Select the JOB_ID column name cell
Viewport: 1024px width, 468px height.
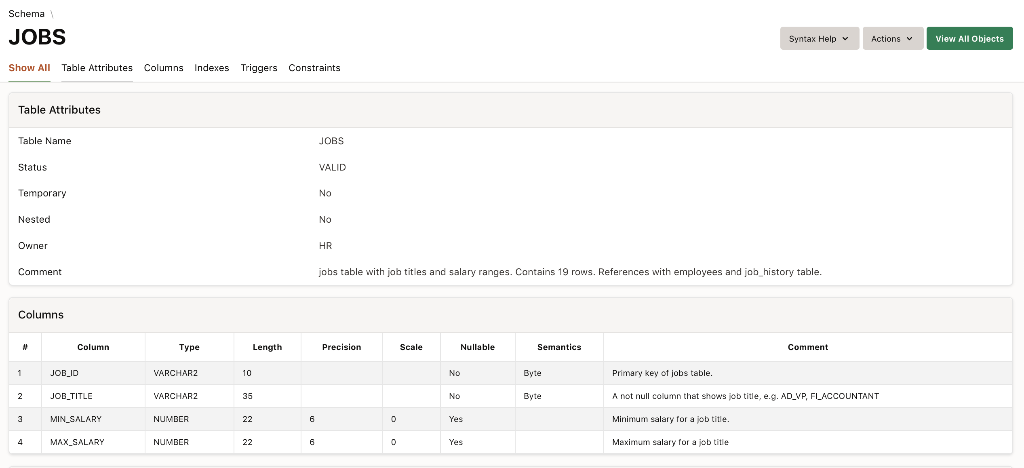(93, 373)
